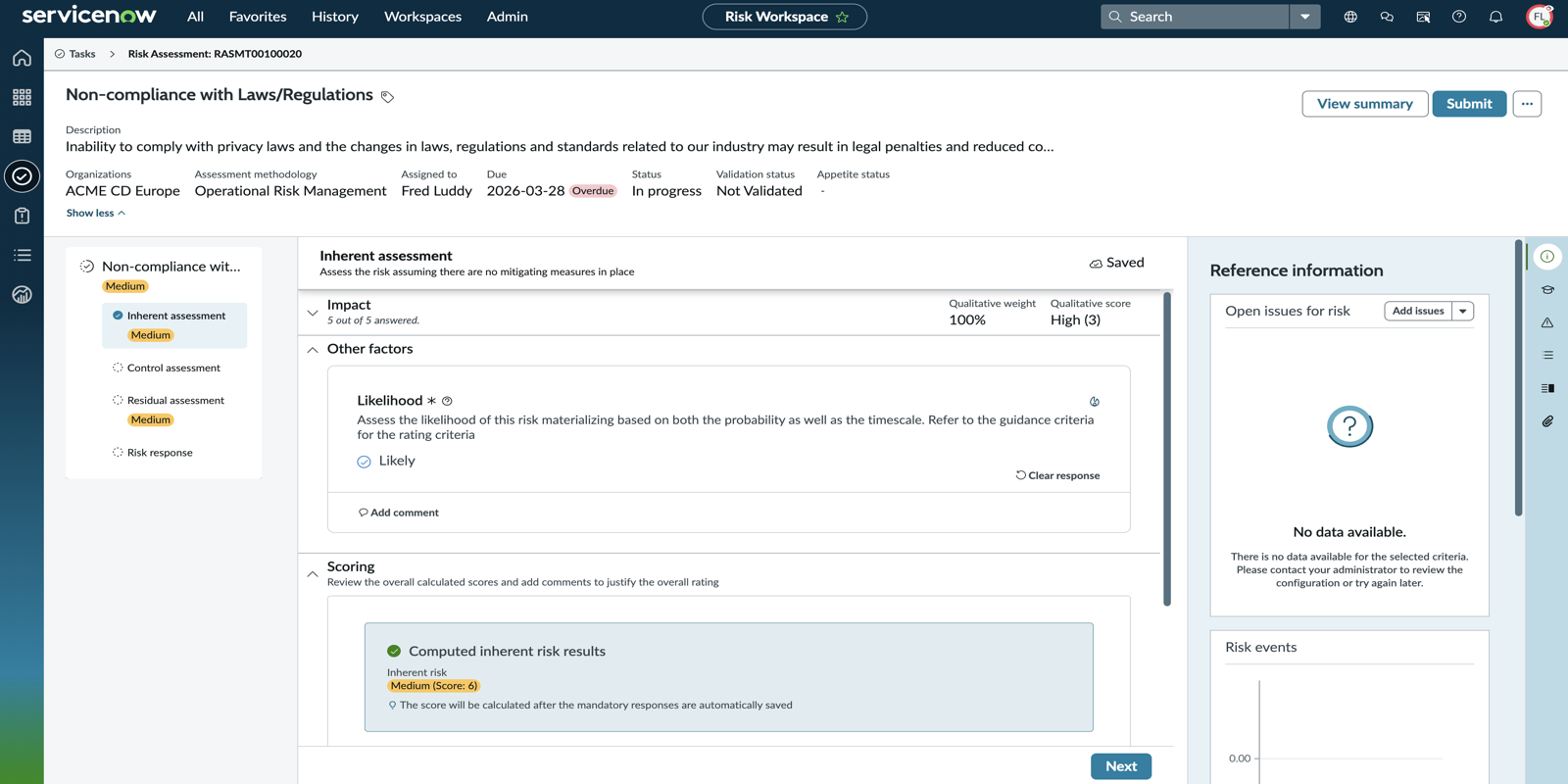Click the tag icon beside the title
This screenshot has height=784, width=1568.
[x=388, y=97]
